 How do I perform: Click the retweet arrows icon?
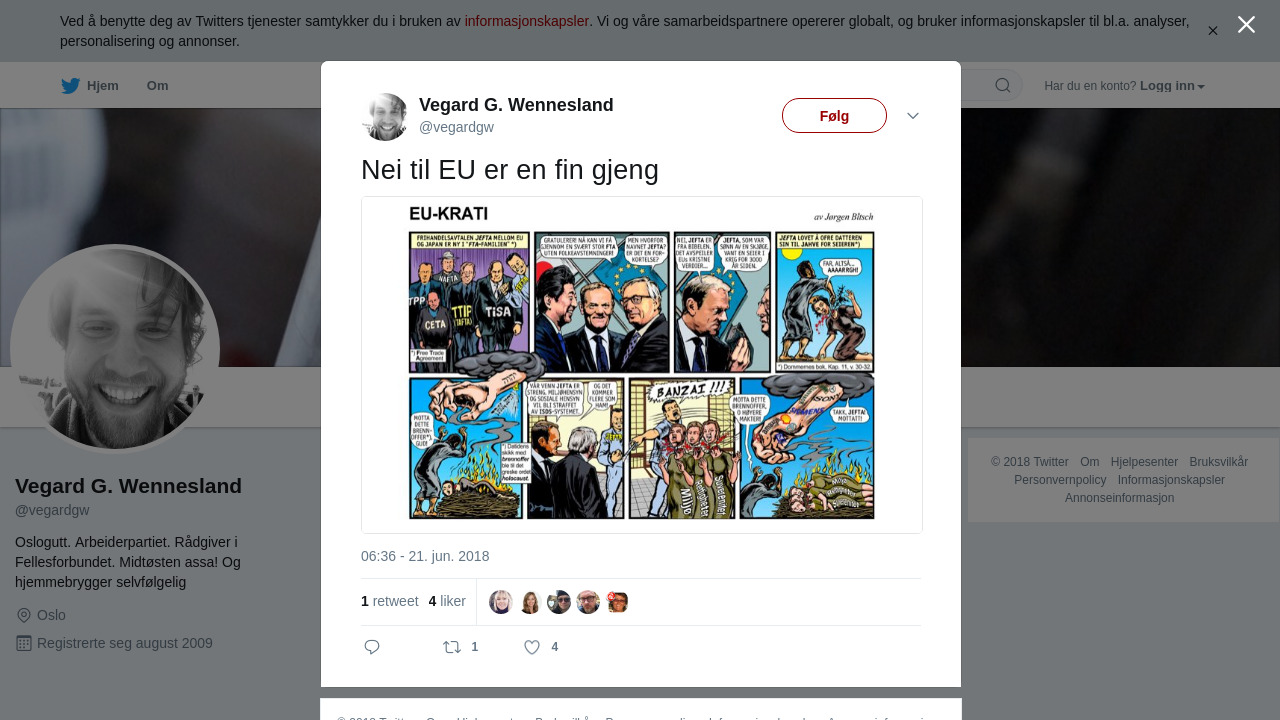(x=452, y=647)
